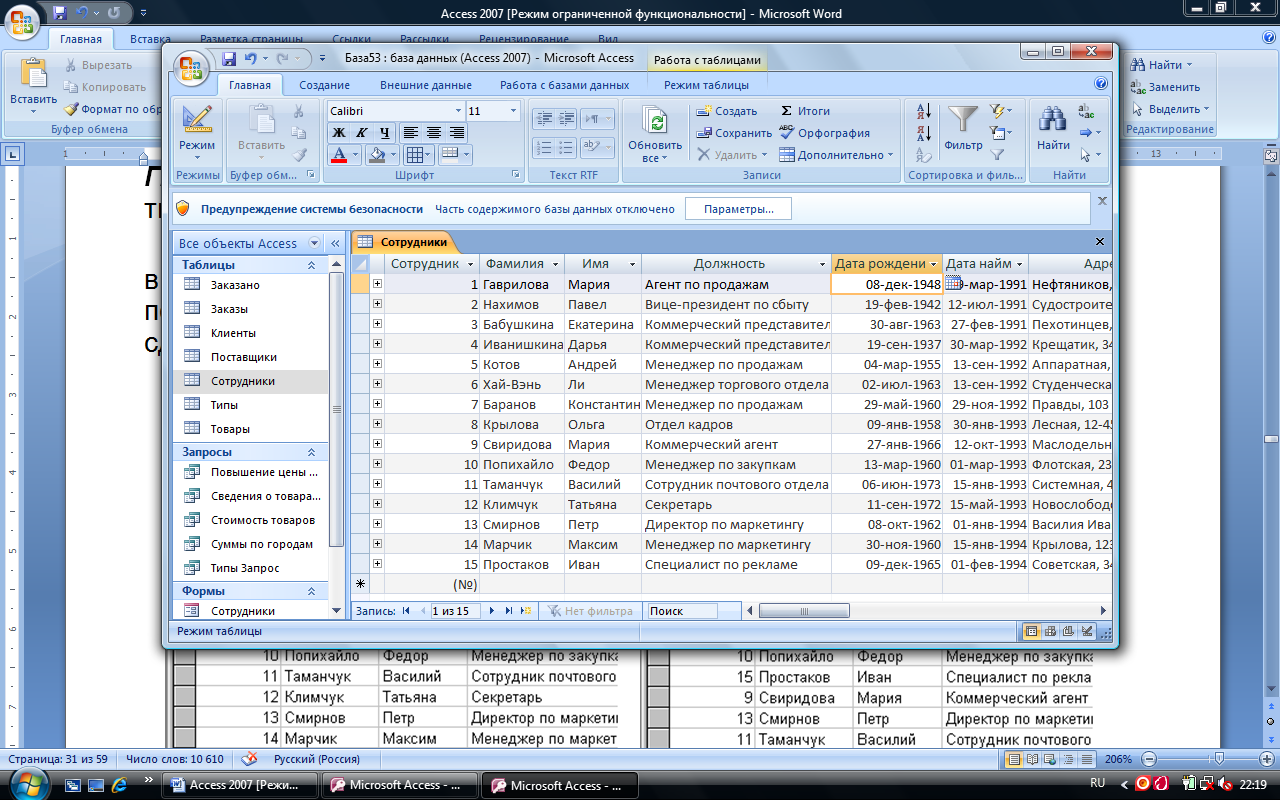
Task: Open the Режим таблицы ribbon tab
Action: pos(706,85)
